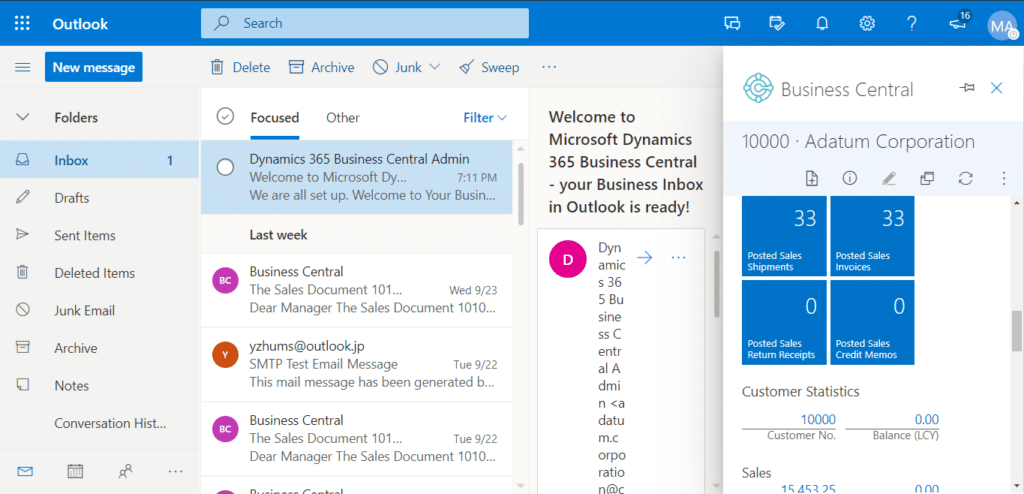Open the Sent Items folder

pyautogui.click(x=85, y=235)
